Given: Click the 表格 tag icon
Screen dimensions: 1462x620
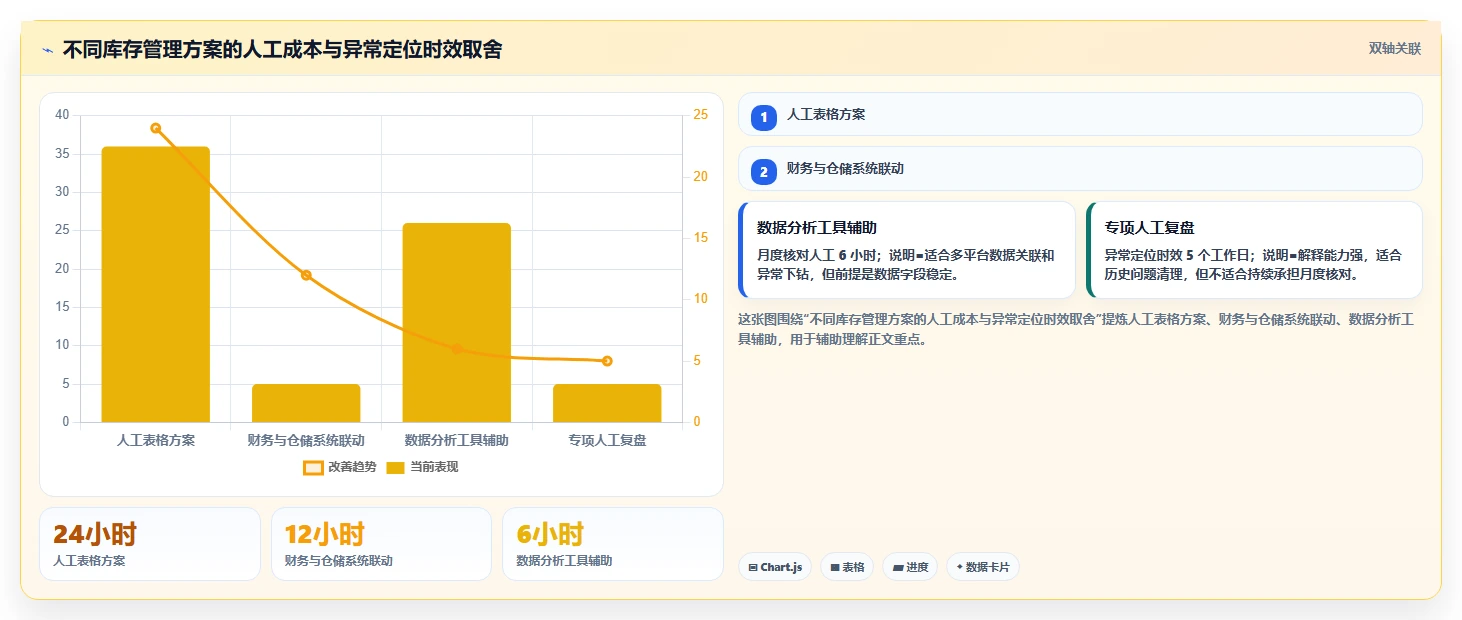Looking at the screenshot, I should 835,567.
